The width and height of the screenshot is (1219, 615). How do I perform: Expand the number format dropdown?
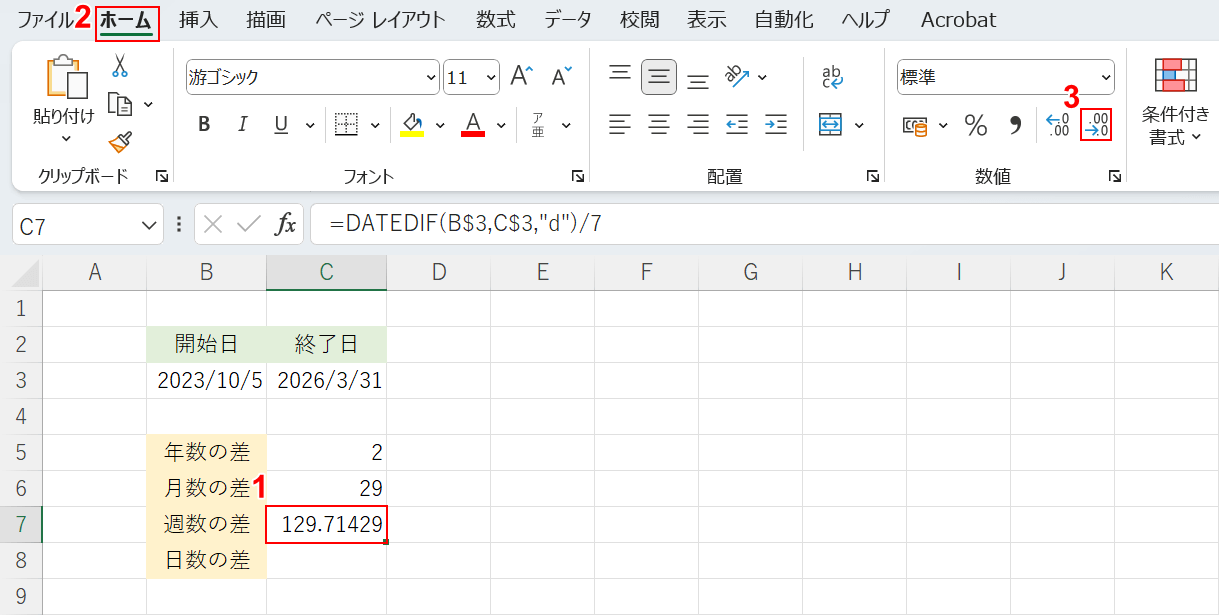(1105, 77)
